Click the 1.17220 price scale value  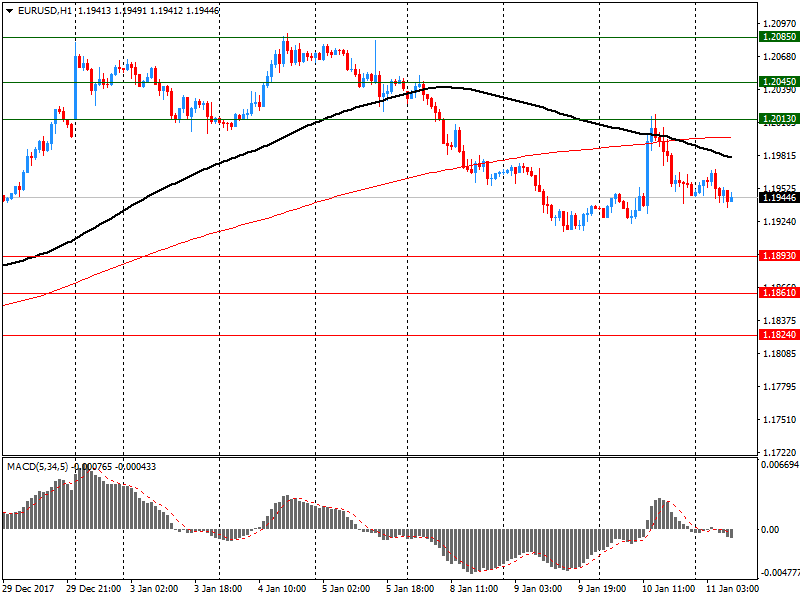click(778, 453)
